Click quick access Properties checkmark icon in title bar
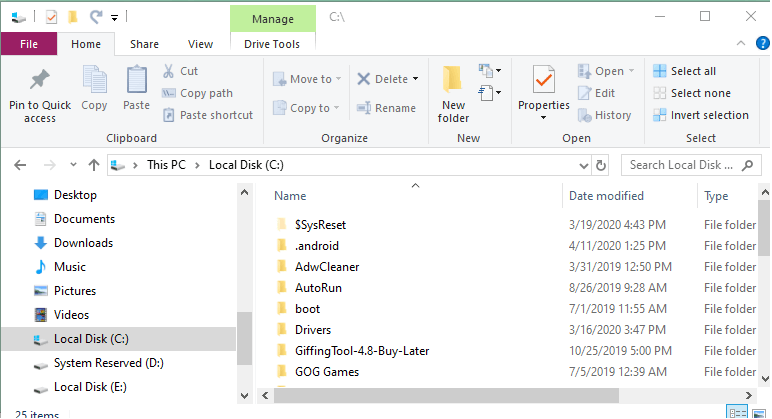 click(x=51, y=17)
